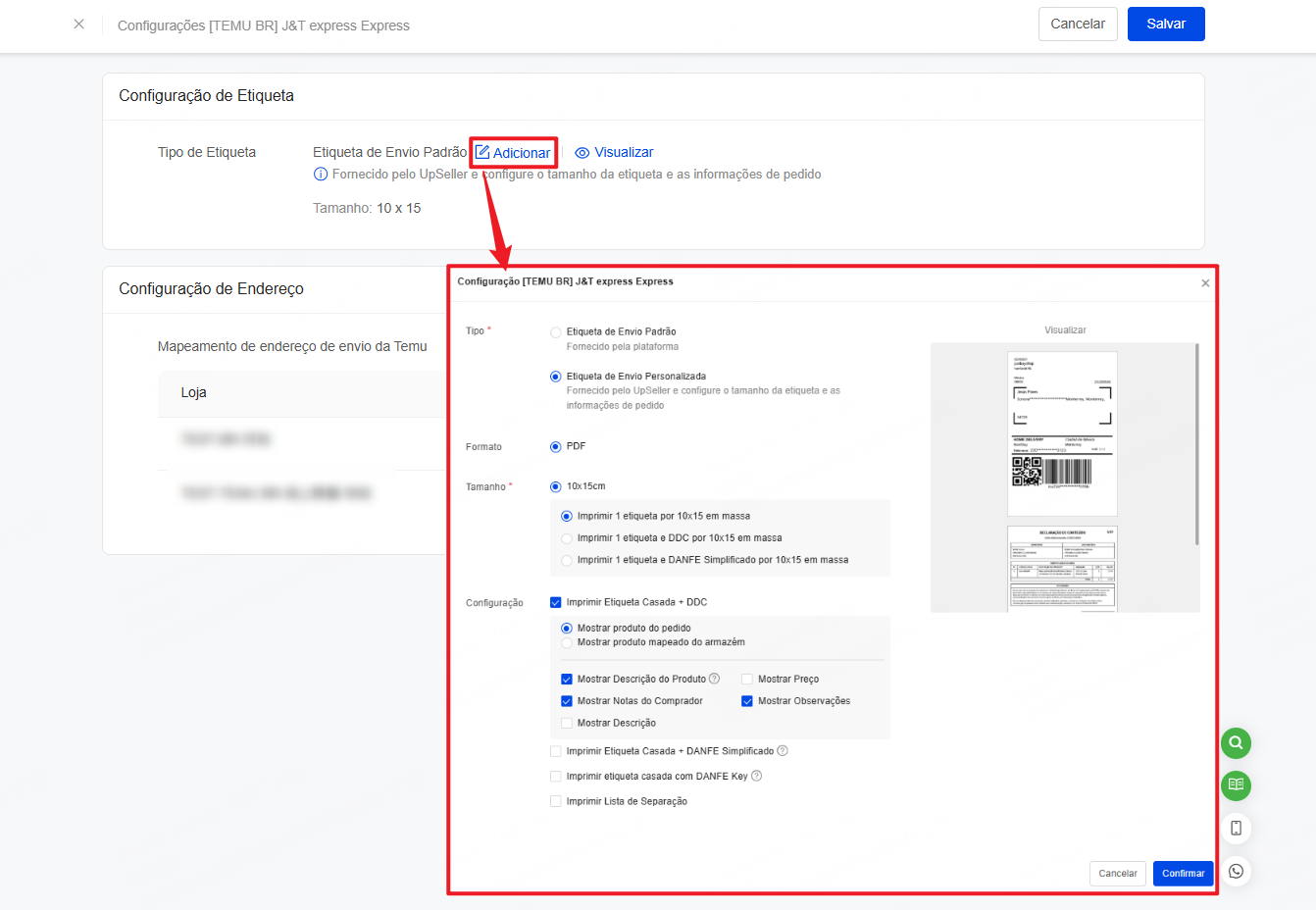Save settings with the Salvar button
Viewport: 1316px width, 910px height.
coord(1166,24)
